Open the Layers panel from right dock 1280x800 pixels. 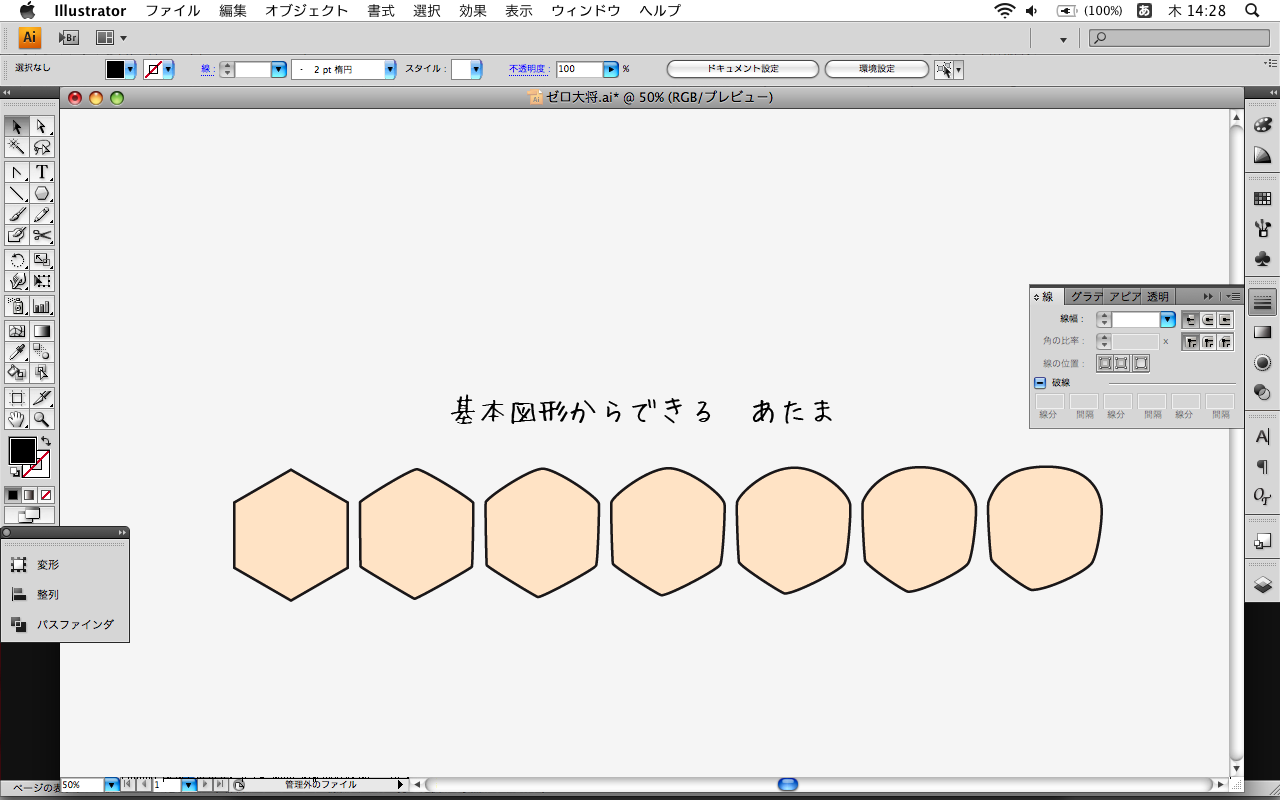click(1262, 585)
